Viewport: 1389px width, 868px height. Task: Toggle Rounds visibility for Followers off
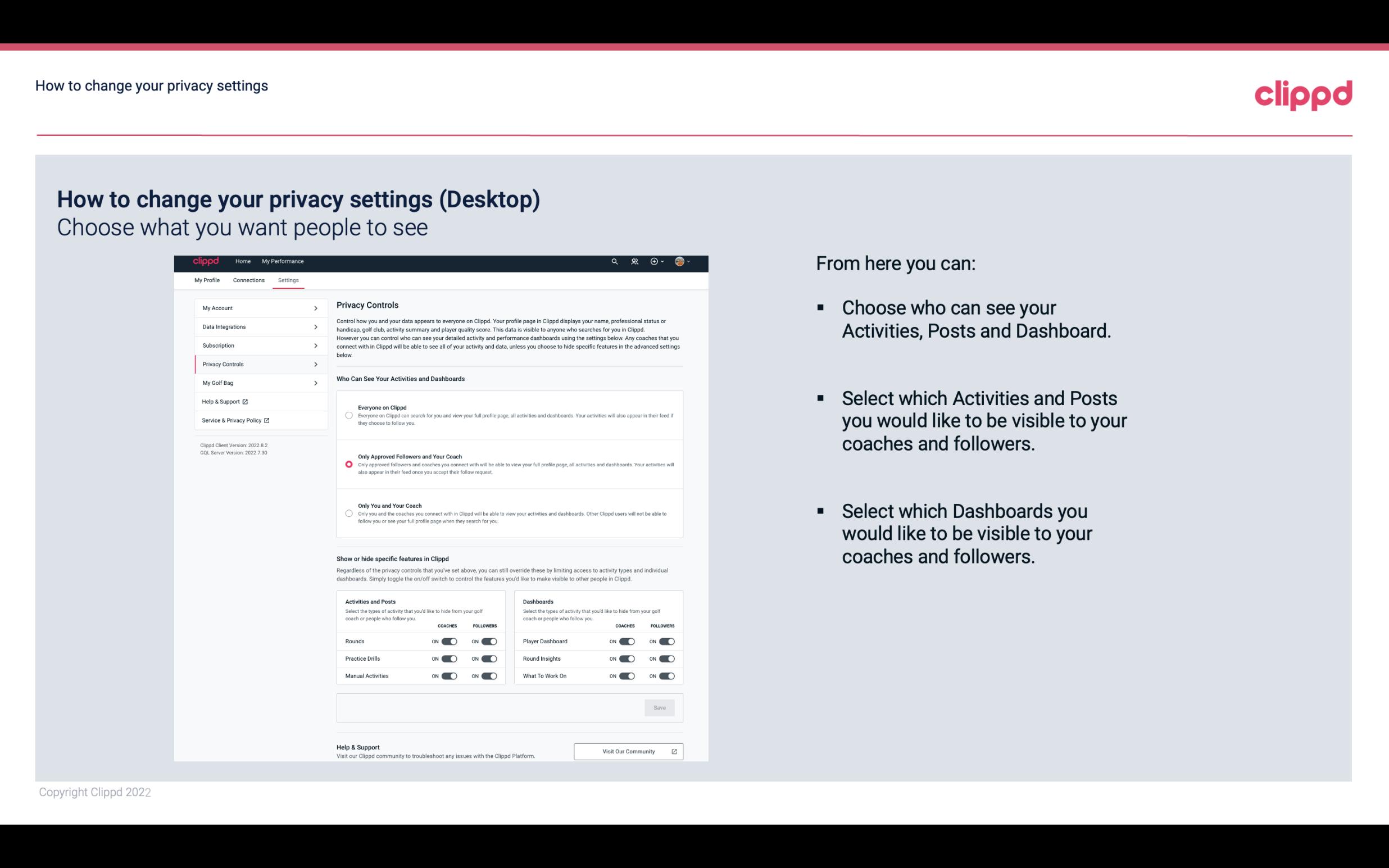click(x=489, y=641)
